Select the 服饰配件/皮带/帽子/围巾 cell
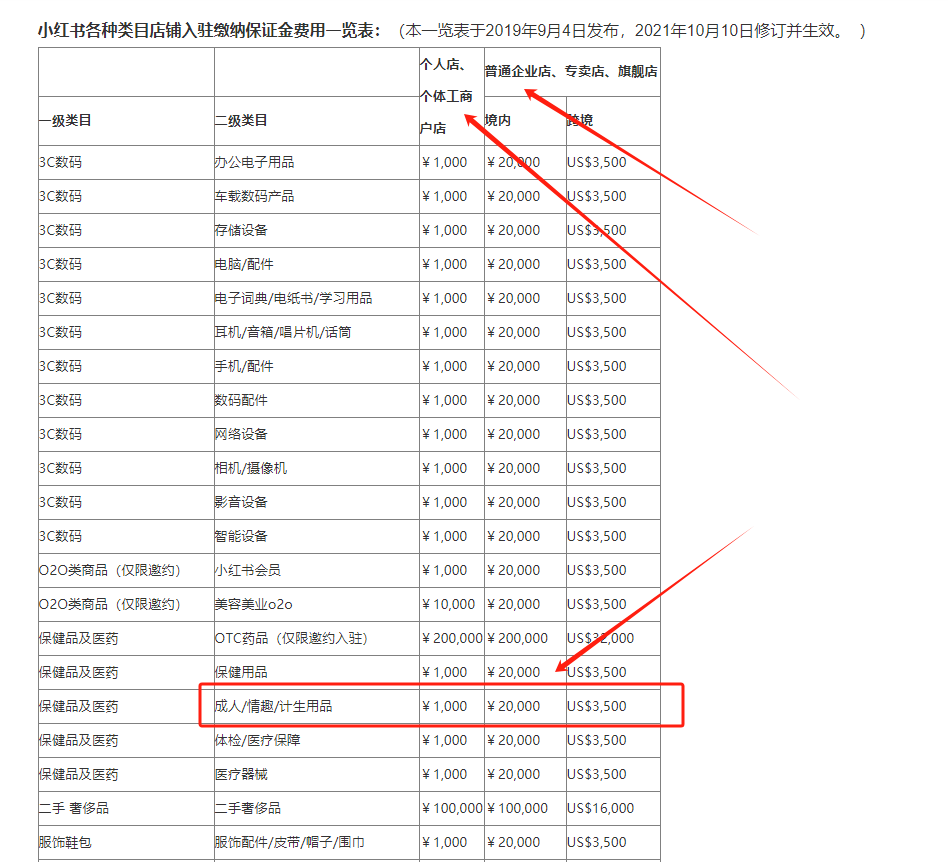The width and height of the screenshot is (948, 862). point(289,842)
